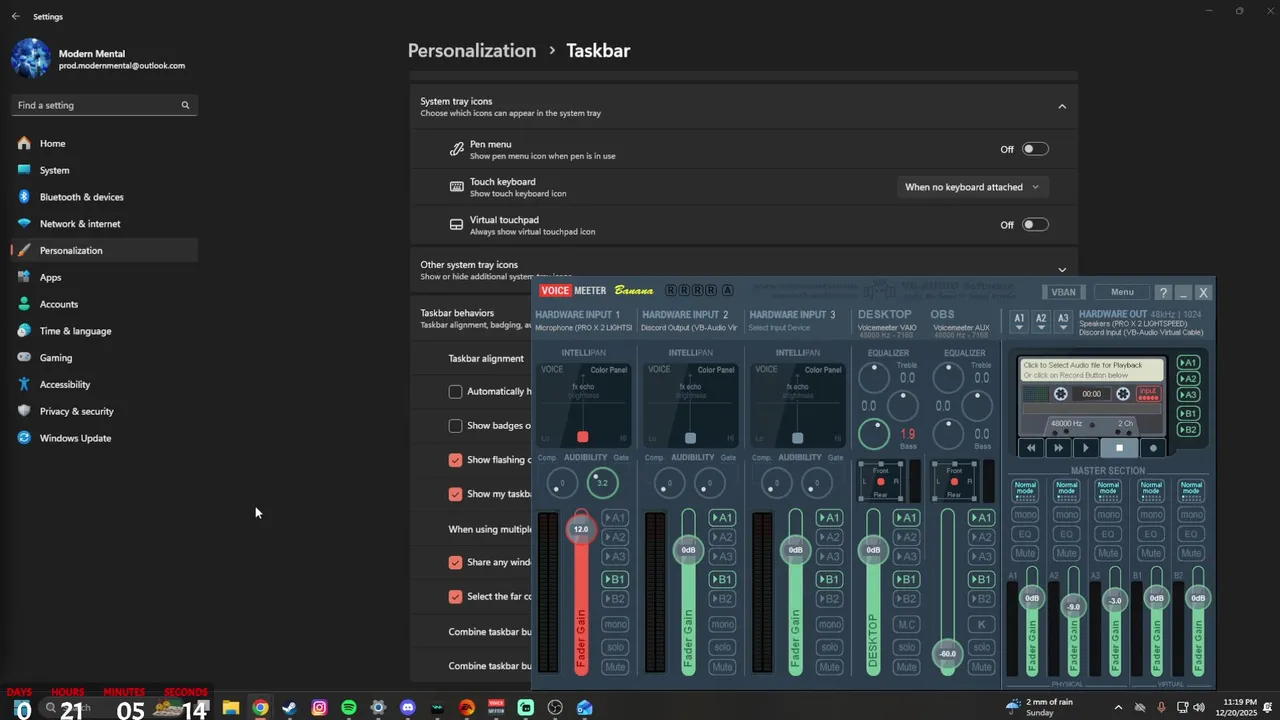The height and width of the screenshot is (720, 1280).
Task: Open Privacy & security settings
Action: point(104,411)
